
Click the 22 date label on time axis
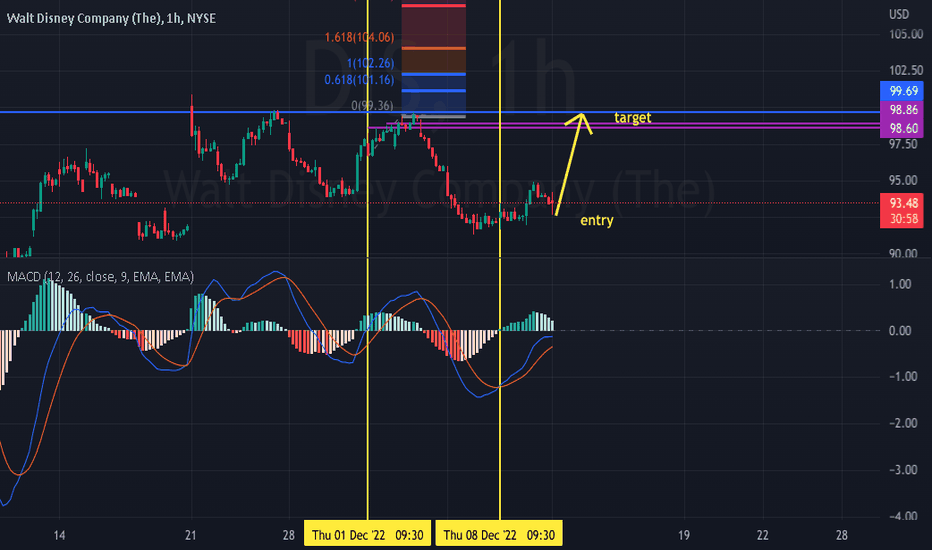pos(763,535)
